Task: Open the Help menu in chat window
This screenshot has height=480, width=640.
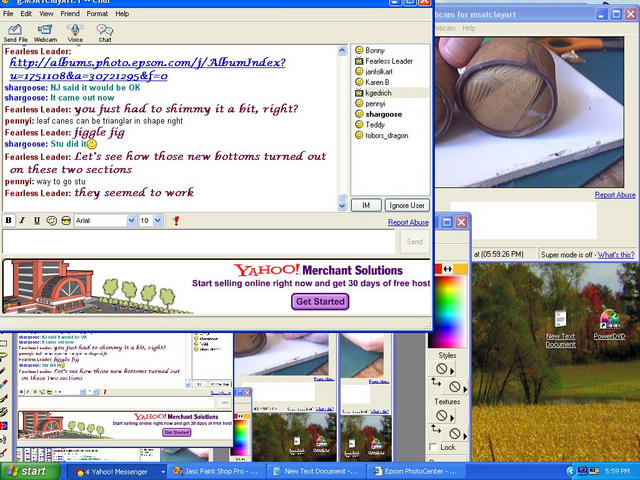Action: pos(122,13)
